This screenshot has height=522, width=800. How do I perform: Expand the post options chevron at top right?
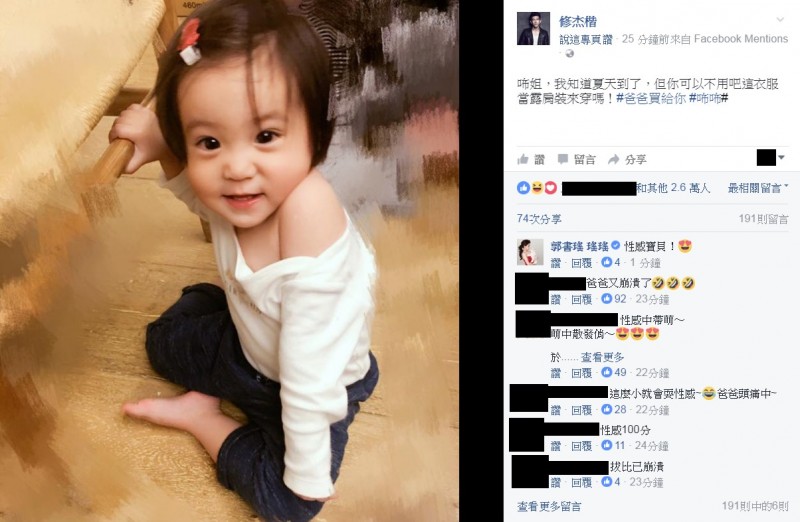[x=780, y=20]
